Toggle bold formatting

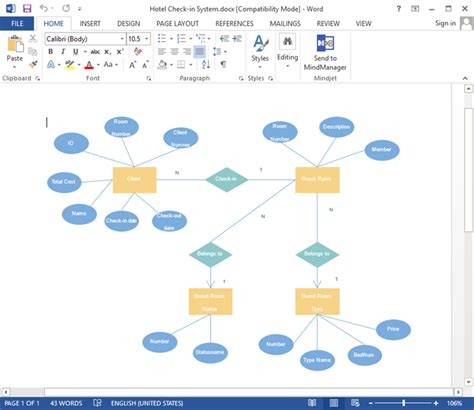[x=51, y=52]
